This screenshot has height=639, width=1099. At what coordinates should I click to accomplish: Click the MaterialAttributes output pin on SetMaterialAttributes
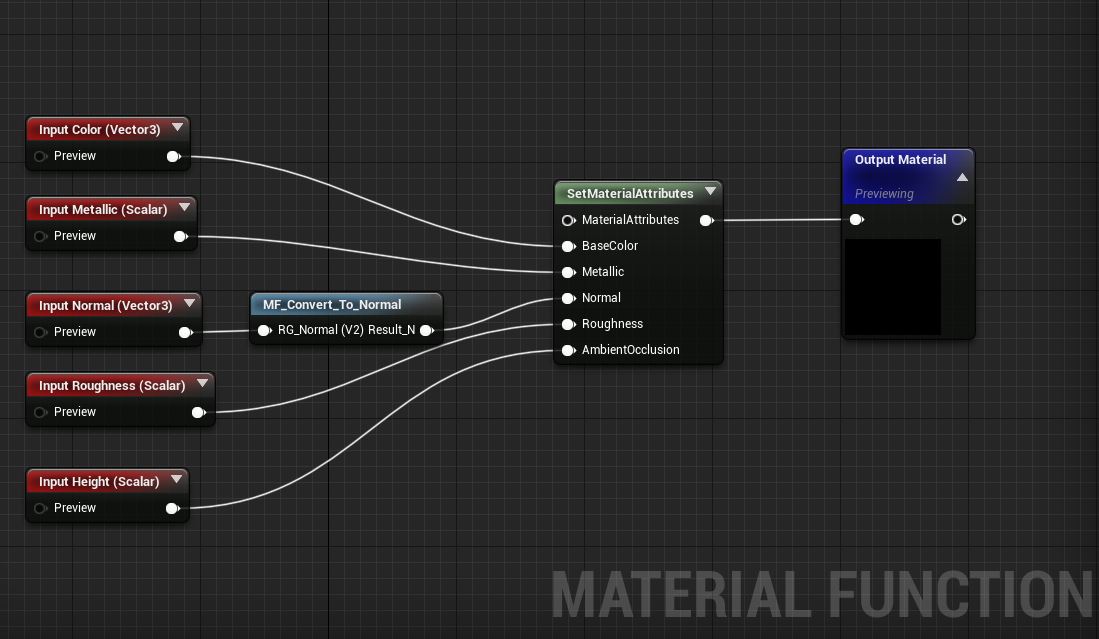[x=707, y=220]
